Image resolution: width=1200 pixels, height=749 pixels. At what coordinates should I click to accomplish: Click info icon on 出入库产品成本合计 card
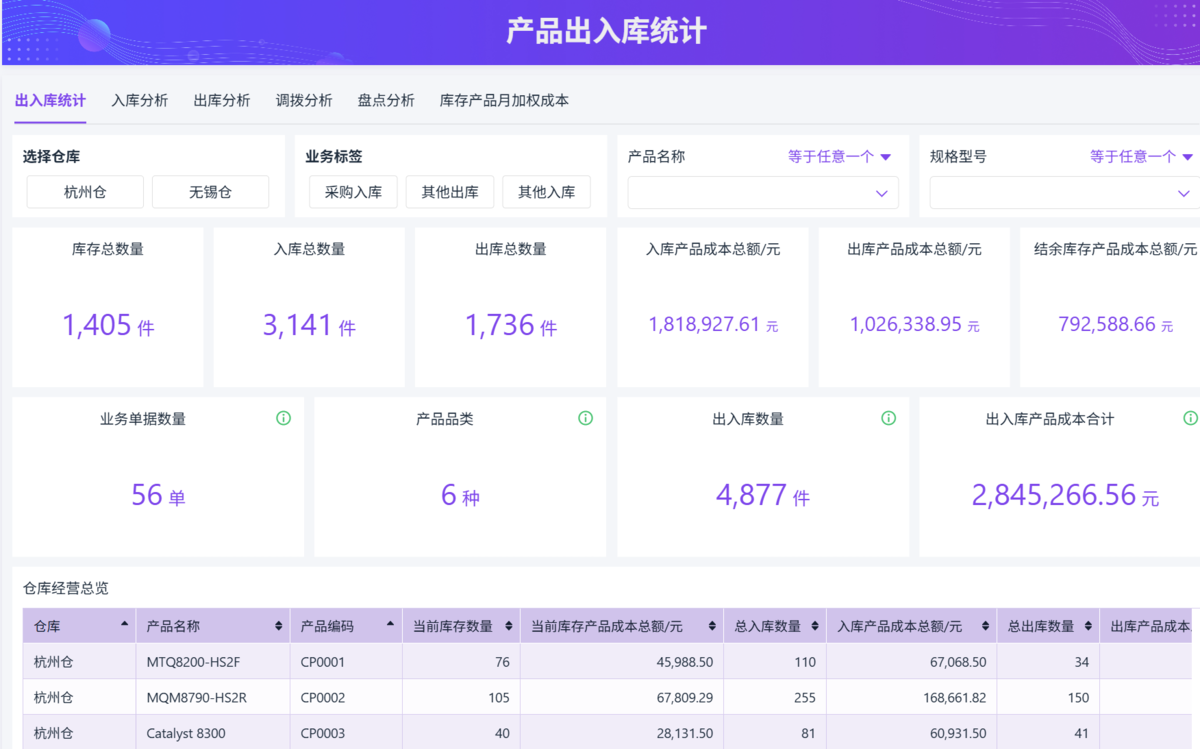1191,418
